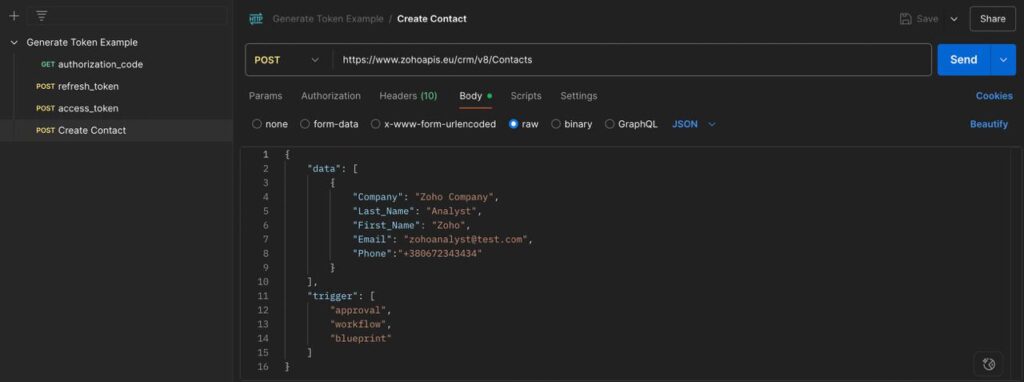Click Generate Token Example breadcrumb
Image resolution: width=1024 pixels, height=382 pixels.
tap(328, 19)
